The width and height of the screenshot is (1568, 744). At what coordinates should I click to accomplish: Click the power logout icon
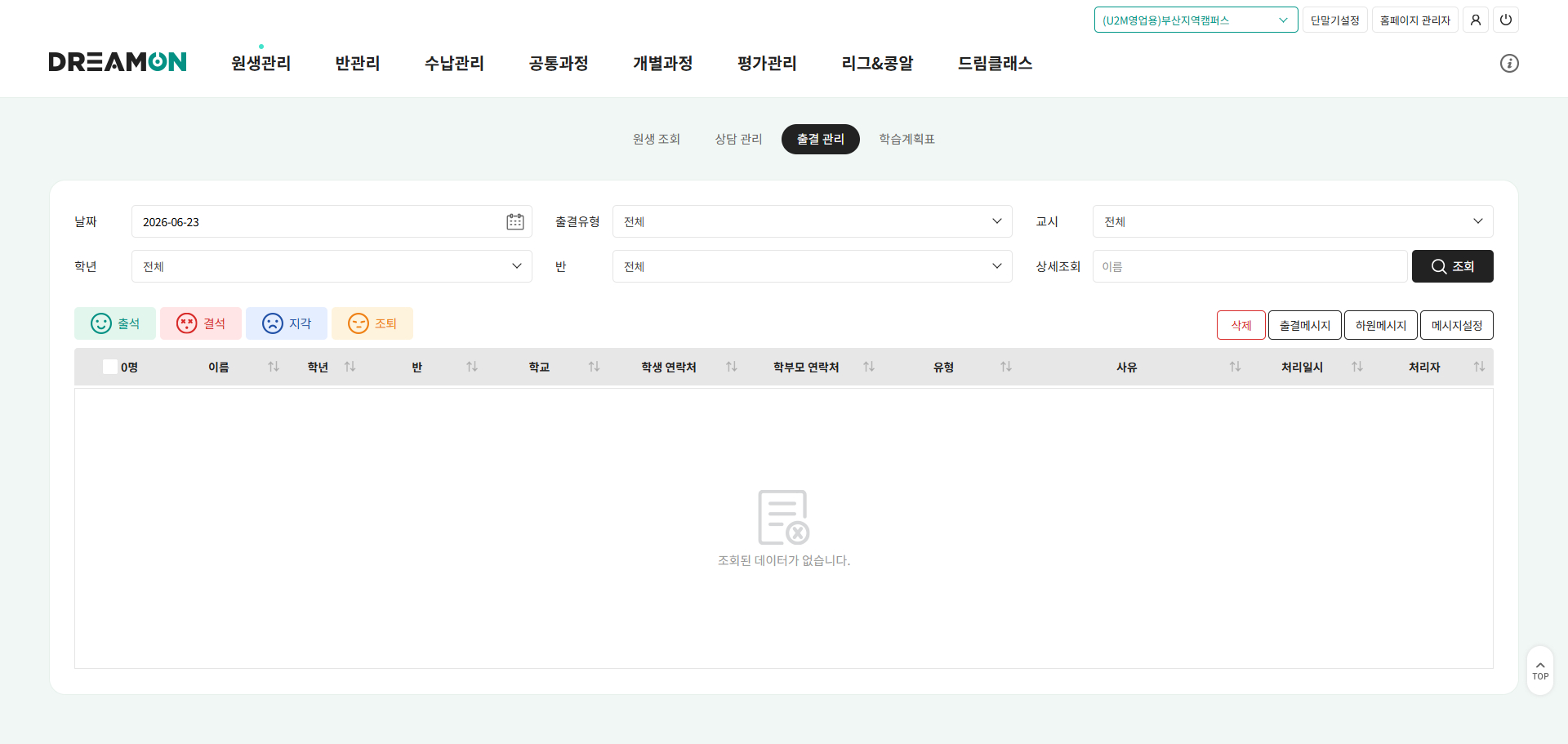(1506, 20)
